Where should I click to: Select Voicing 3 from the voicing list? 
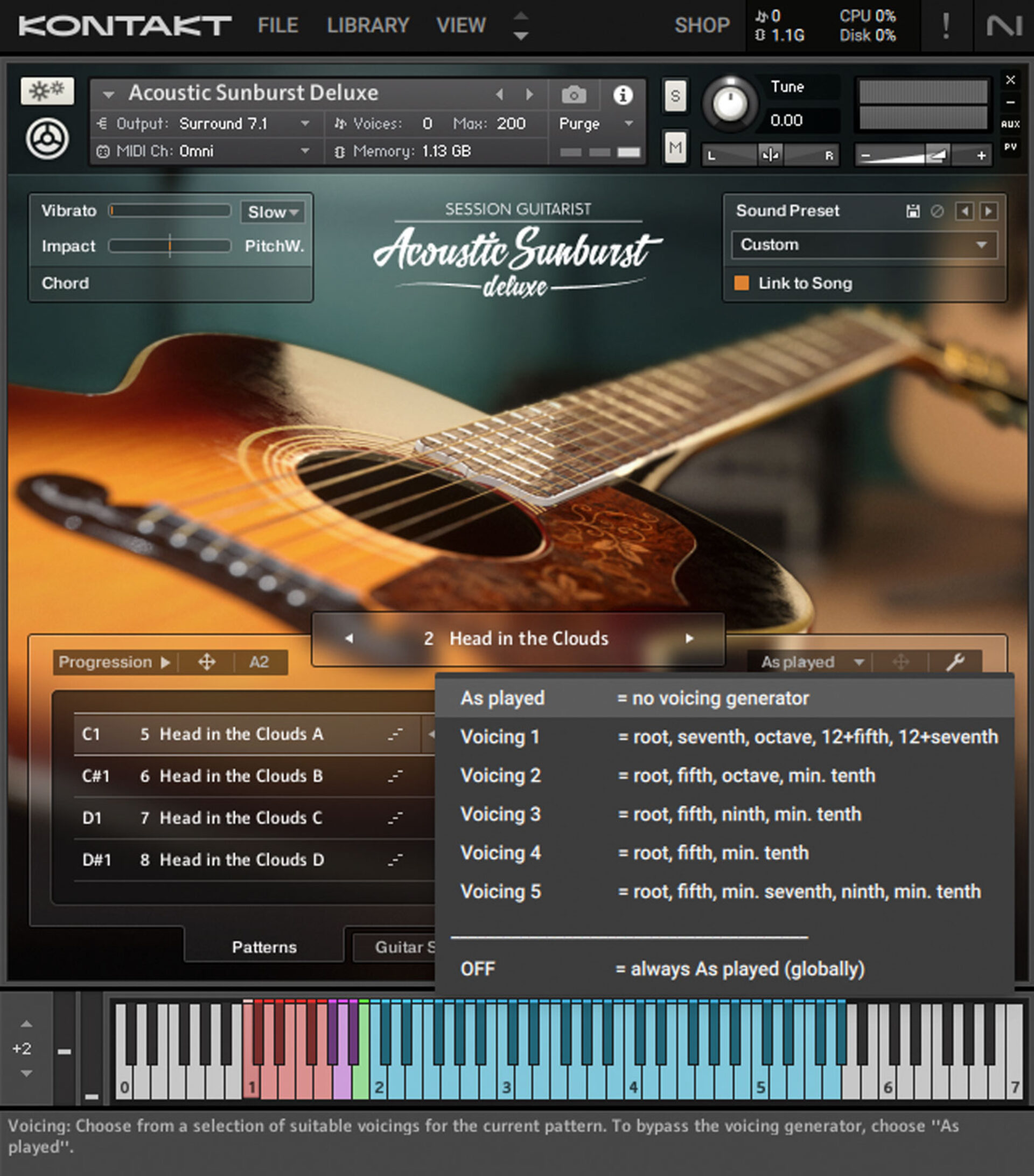pyautogui.click(x=500, y=814)
